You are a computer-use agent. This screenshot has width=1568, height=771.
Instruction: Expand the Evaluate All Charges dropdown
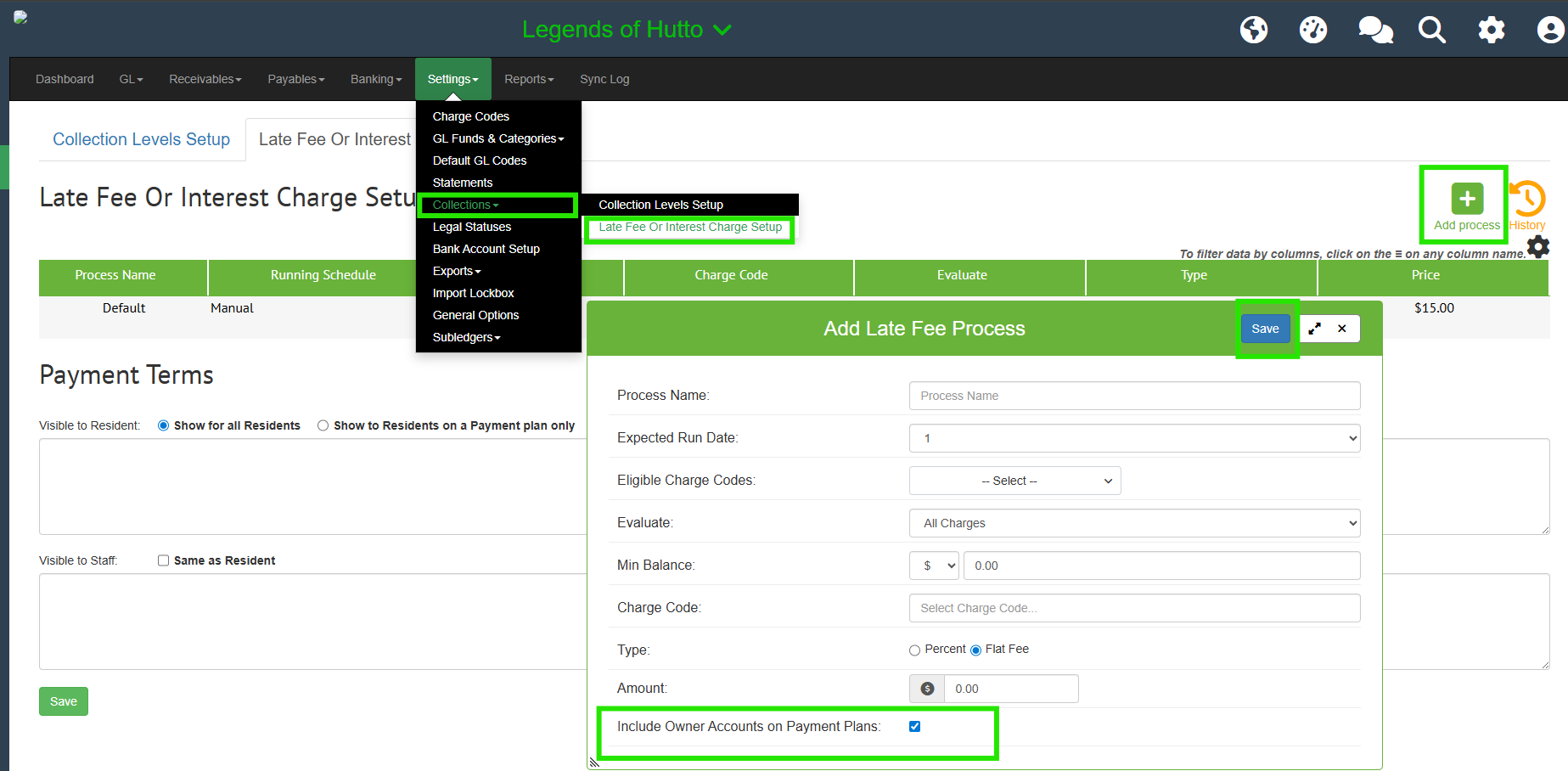click(x=1134, y=523)
